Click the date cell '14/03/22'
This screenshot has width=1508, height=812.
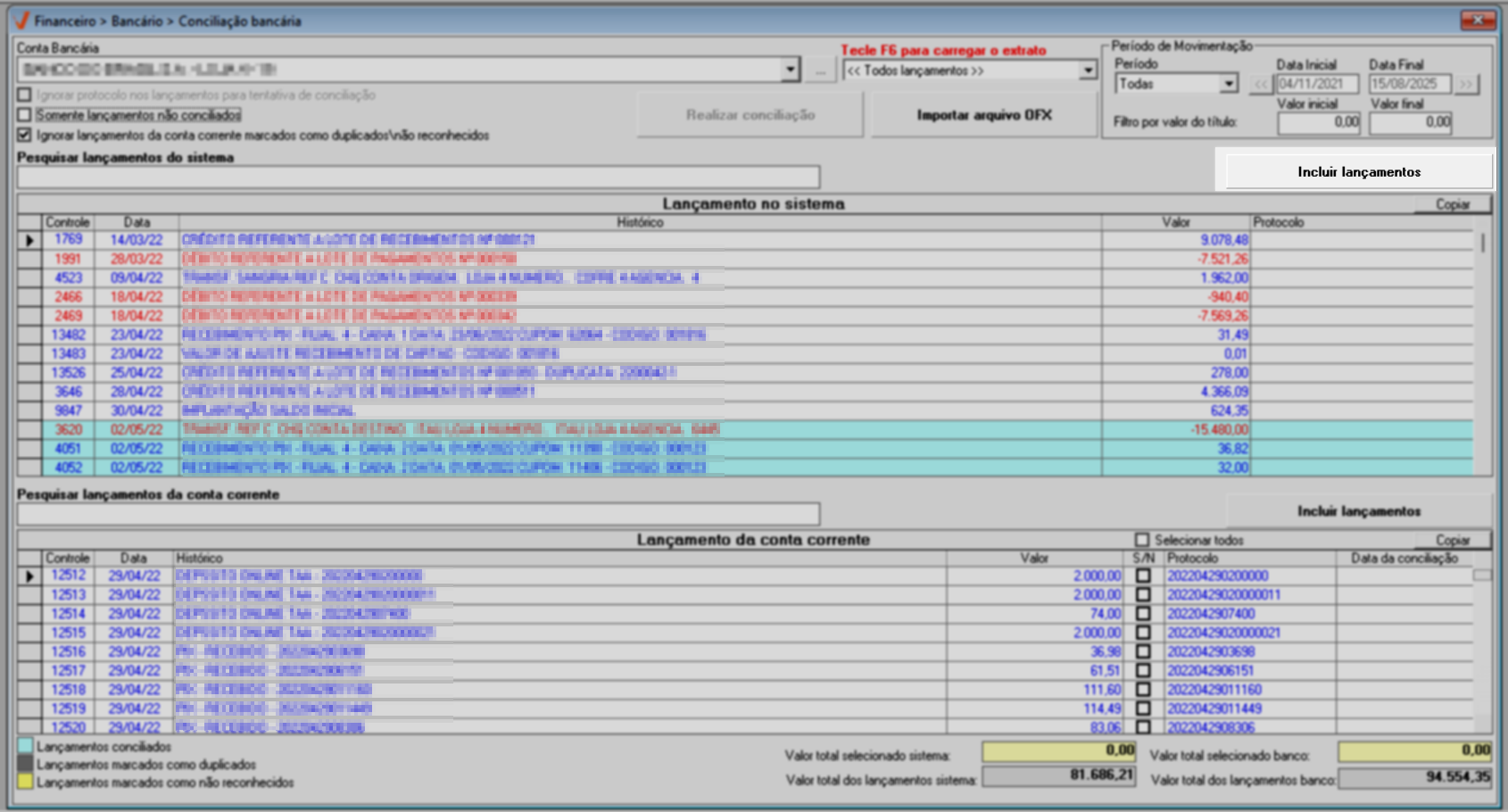137,240
